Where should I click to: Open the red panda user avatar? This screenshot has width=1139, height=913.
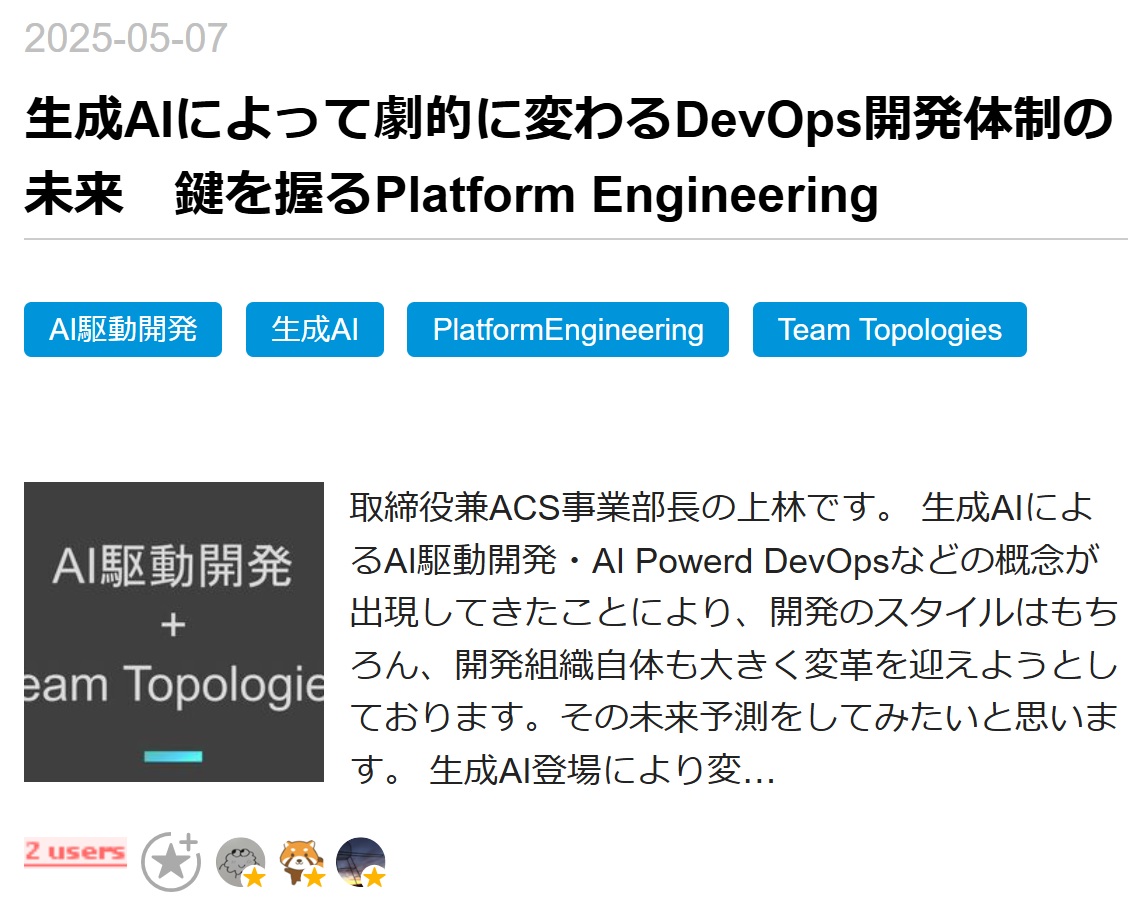coord(299,859)
